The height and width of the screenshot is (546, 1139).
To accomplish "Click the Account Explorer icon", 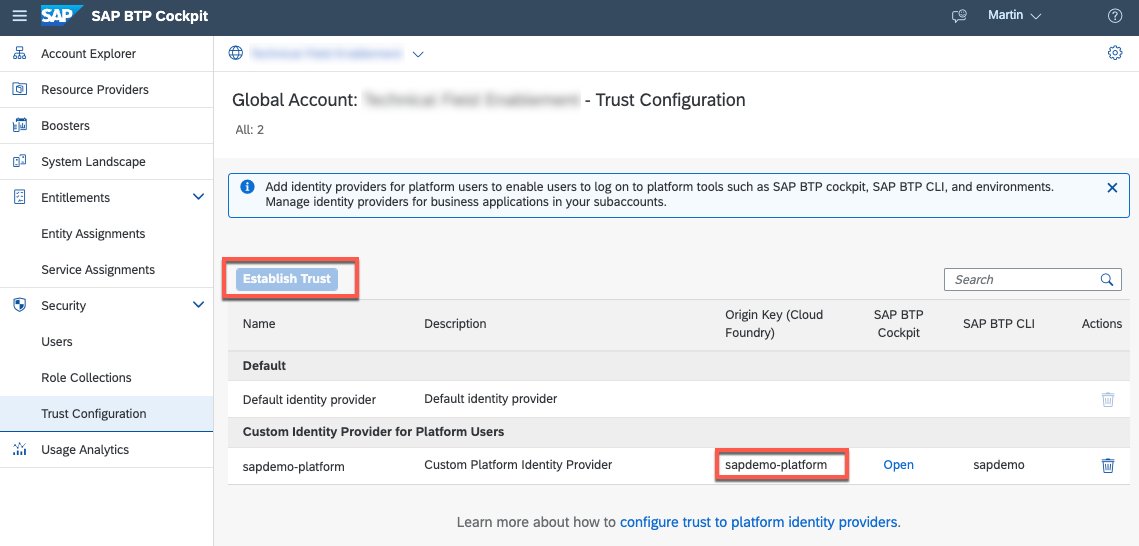I will point(20,54).
